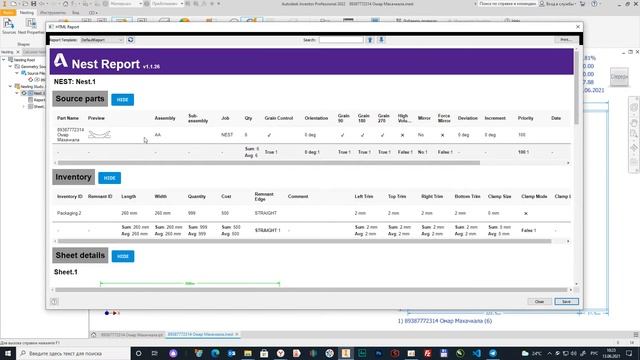Collapse the Geometry Sources tree node
The width and height of the screenshot is (640, 360).
(11, 66)
